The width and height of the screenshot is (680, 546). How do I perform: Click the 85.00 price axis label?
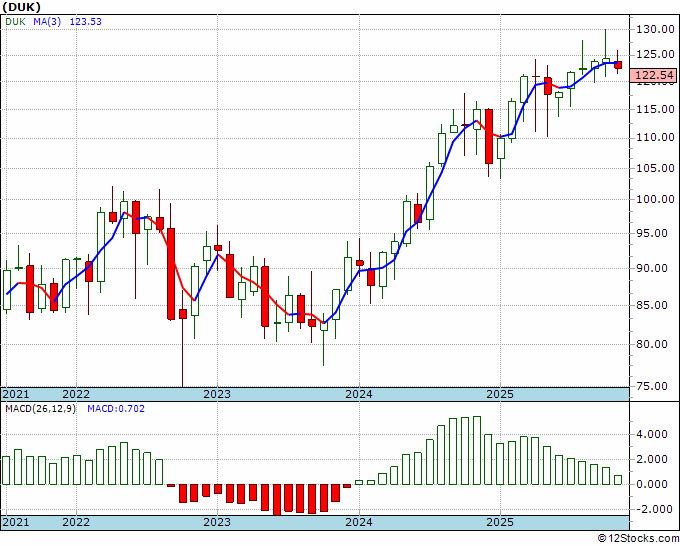pyautogui.click(x=652, y=305)
